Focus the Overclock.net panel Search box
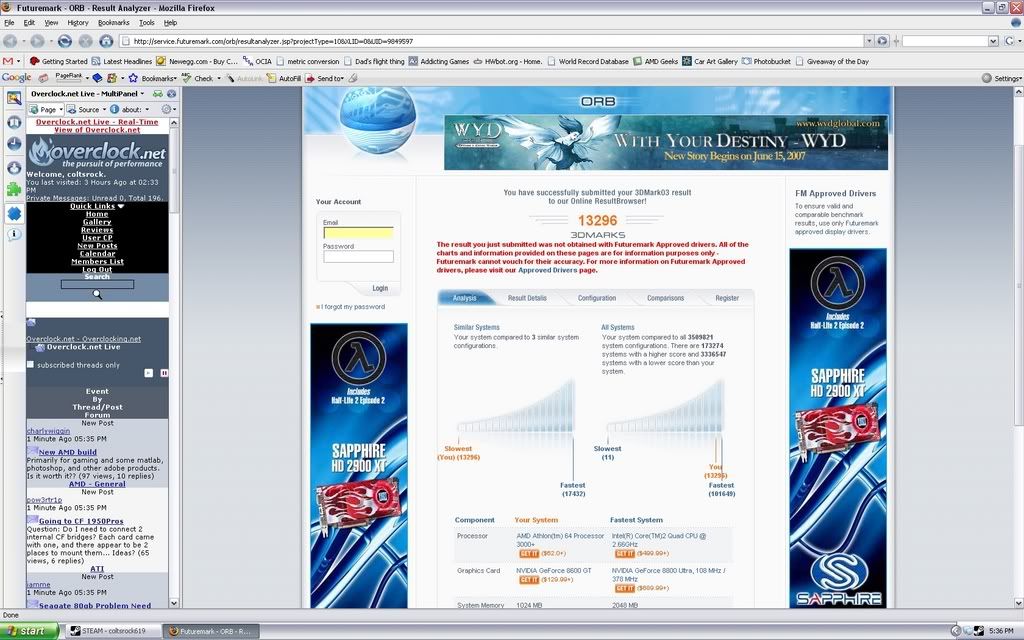 [97, 284]
